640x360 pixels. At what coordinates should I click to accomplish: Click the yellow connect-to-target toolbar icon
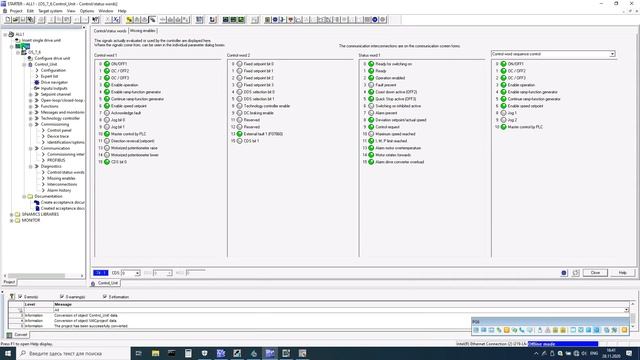click(x=129, y=20)
